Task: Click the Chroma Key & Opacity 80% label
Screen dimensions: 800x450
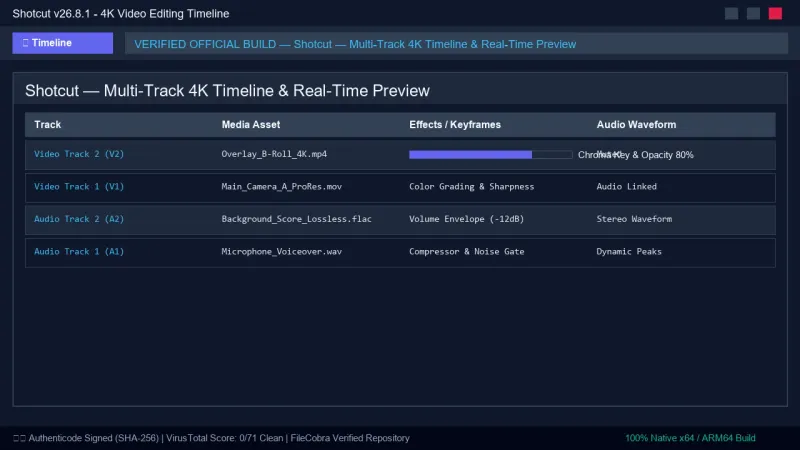Action: 636,155
